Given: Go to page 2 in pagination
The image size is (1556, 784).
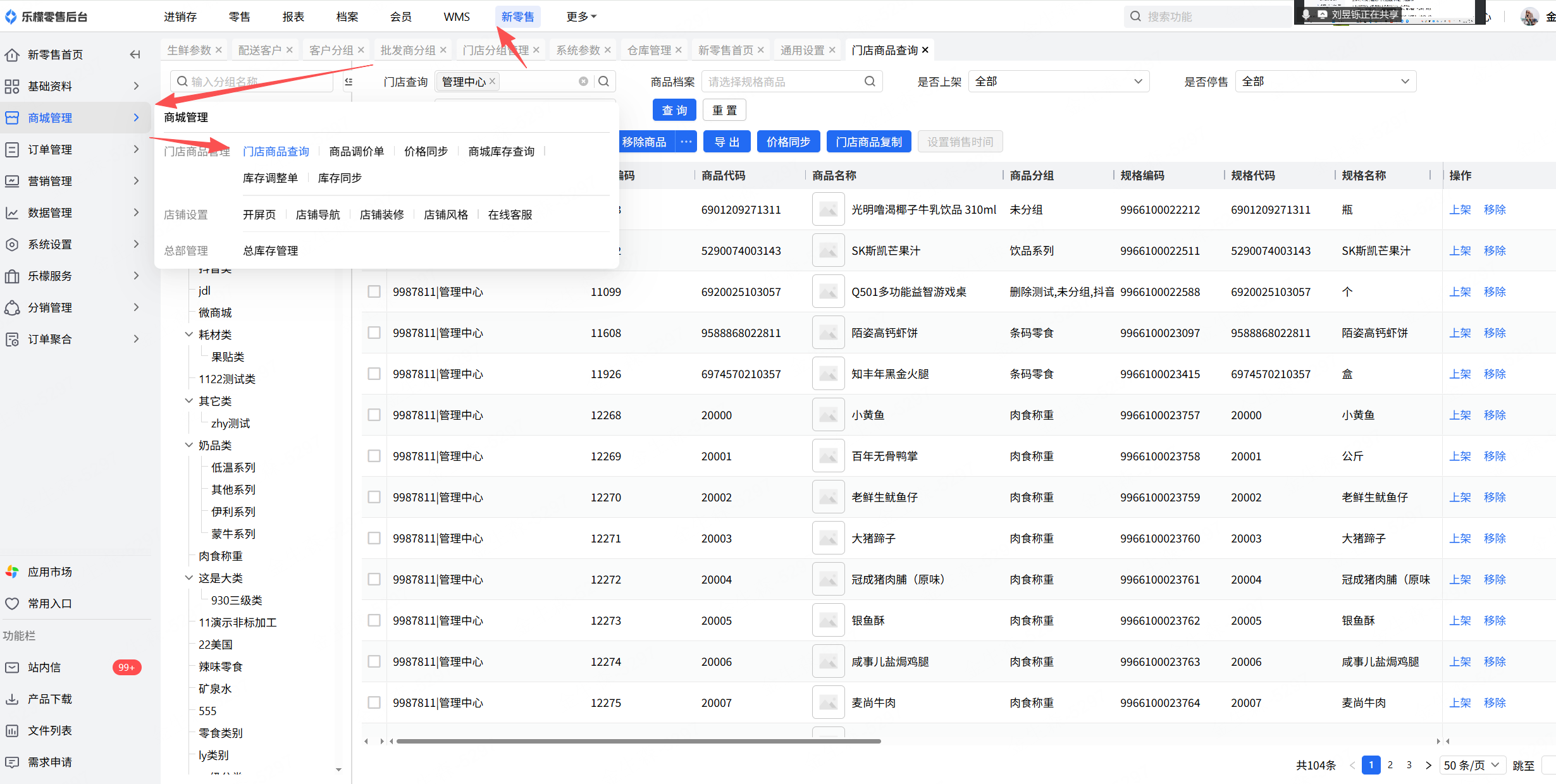Looking at the screenshot, I should click(x=1390, y=765).
